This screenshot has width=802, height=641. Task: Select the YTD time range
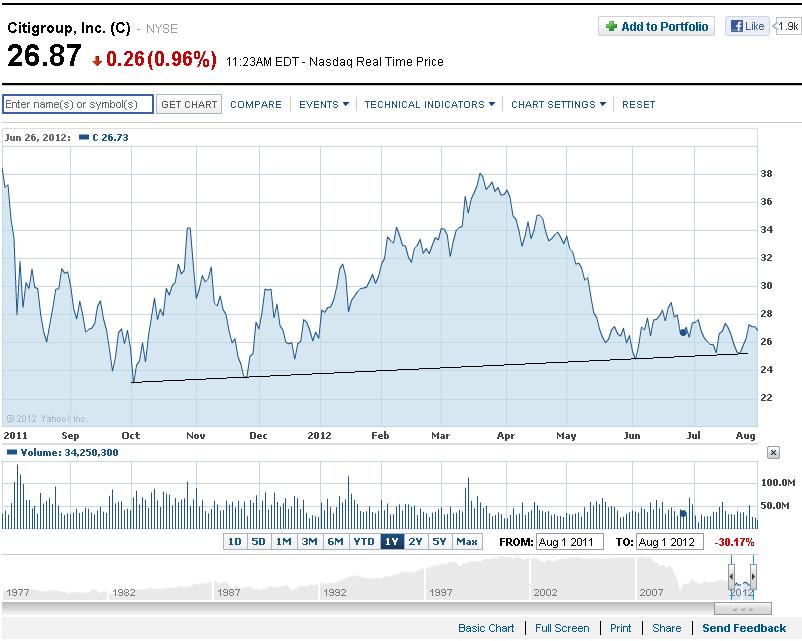tap(364, 541)
